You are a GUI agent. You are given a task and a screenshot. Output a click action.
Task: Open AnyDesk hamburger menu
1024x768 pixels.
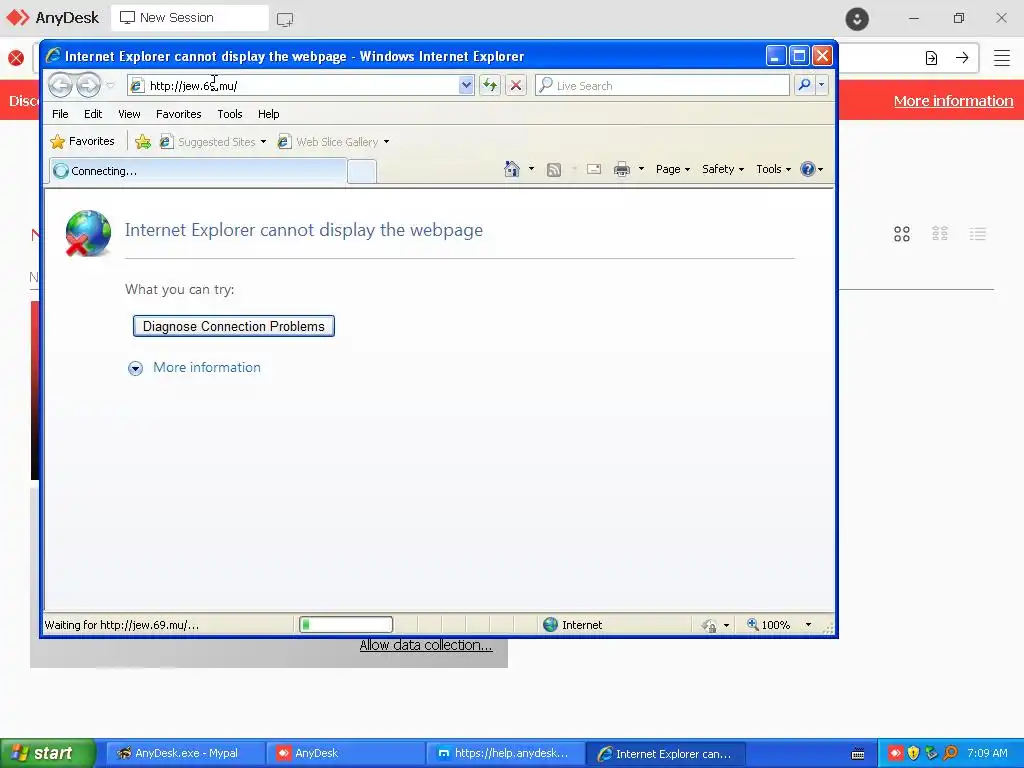pyautogui.click(x=1002, y=58)
